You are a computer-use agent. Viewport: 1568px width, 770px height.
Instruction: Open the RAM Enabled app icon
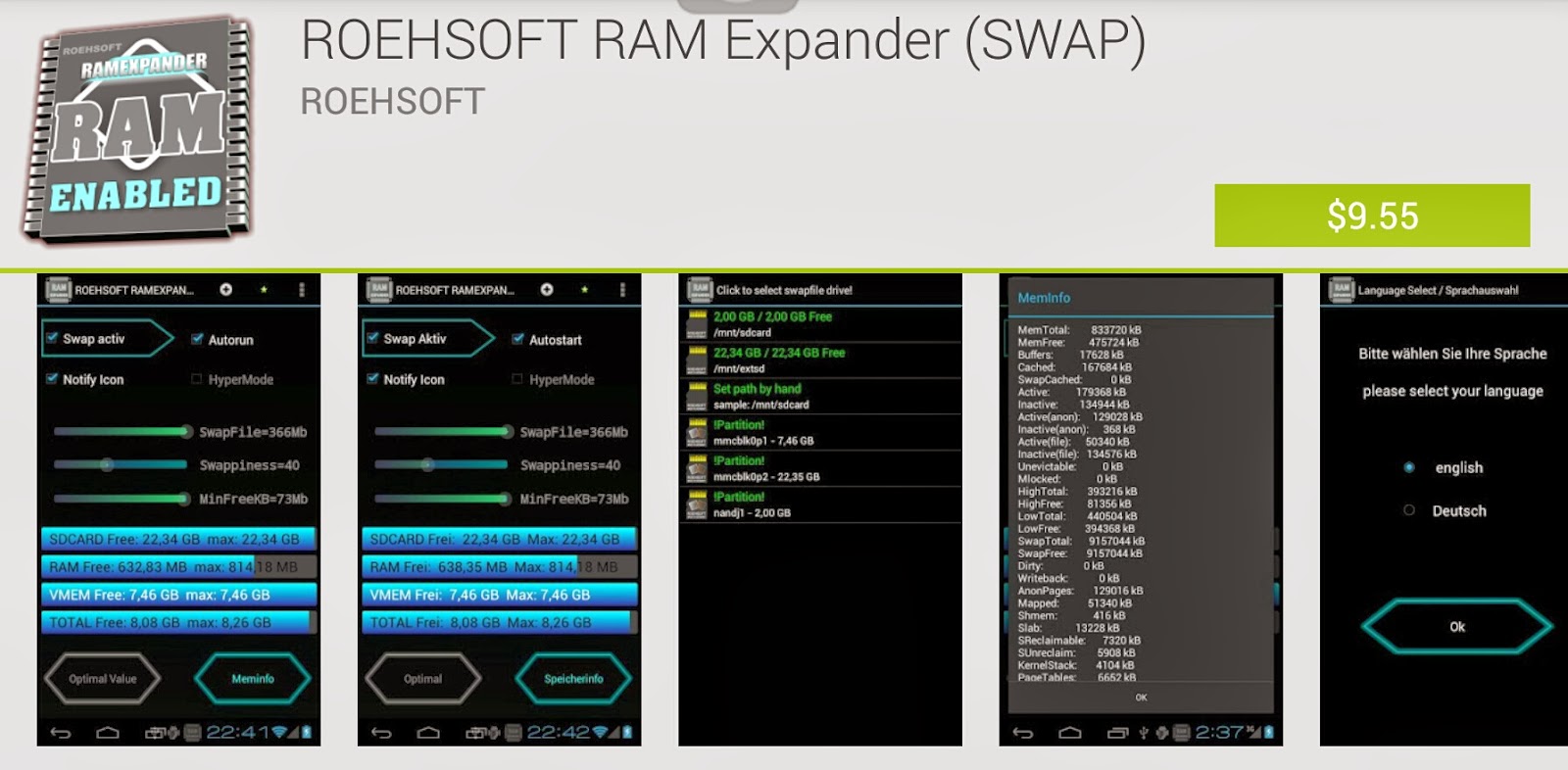[138, 131]
